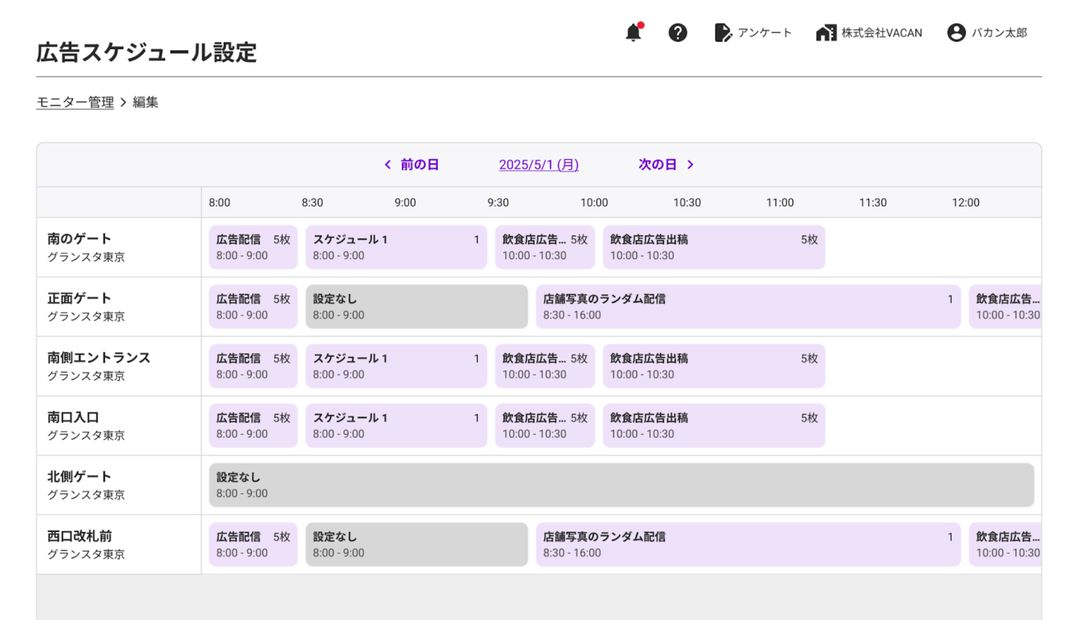Select 飲食店広告出稿 block in 南のゲート row

tap(714, 247)
